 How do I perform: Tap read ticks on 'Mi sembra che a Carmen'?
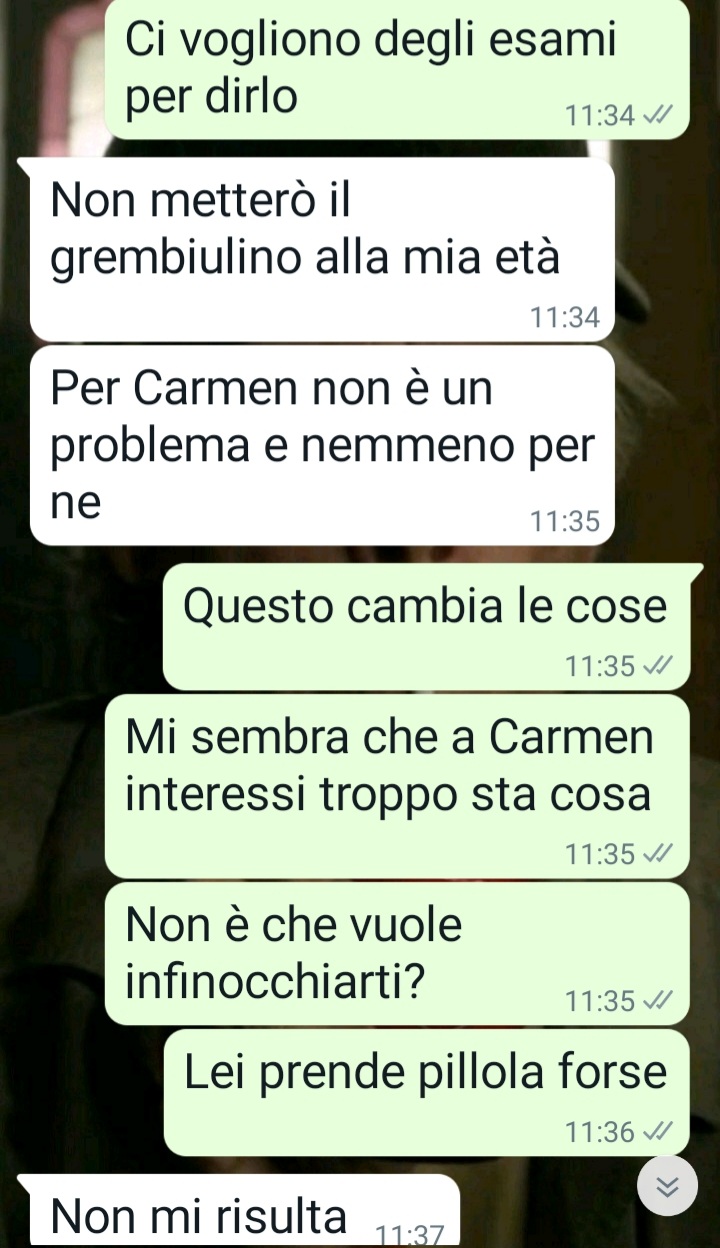[658, 854]
